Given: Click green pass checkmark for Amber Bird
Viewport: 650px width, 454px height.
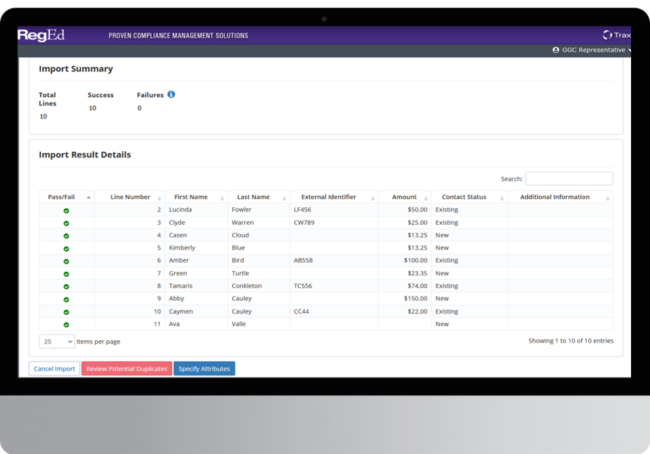Looking at the screenshot, I should (x=66, y=260).
